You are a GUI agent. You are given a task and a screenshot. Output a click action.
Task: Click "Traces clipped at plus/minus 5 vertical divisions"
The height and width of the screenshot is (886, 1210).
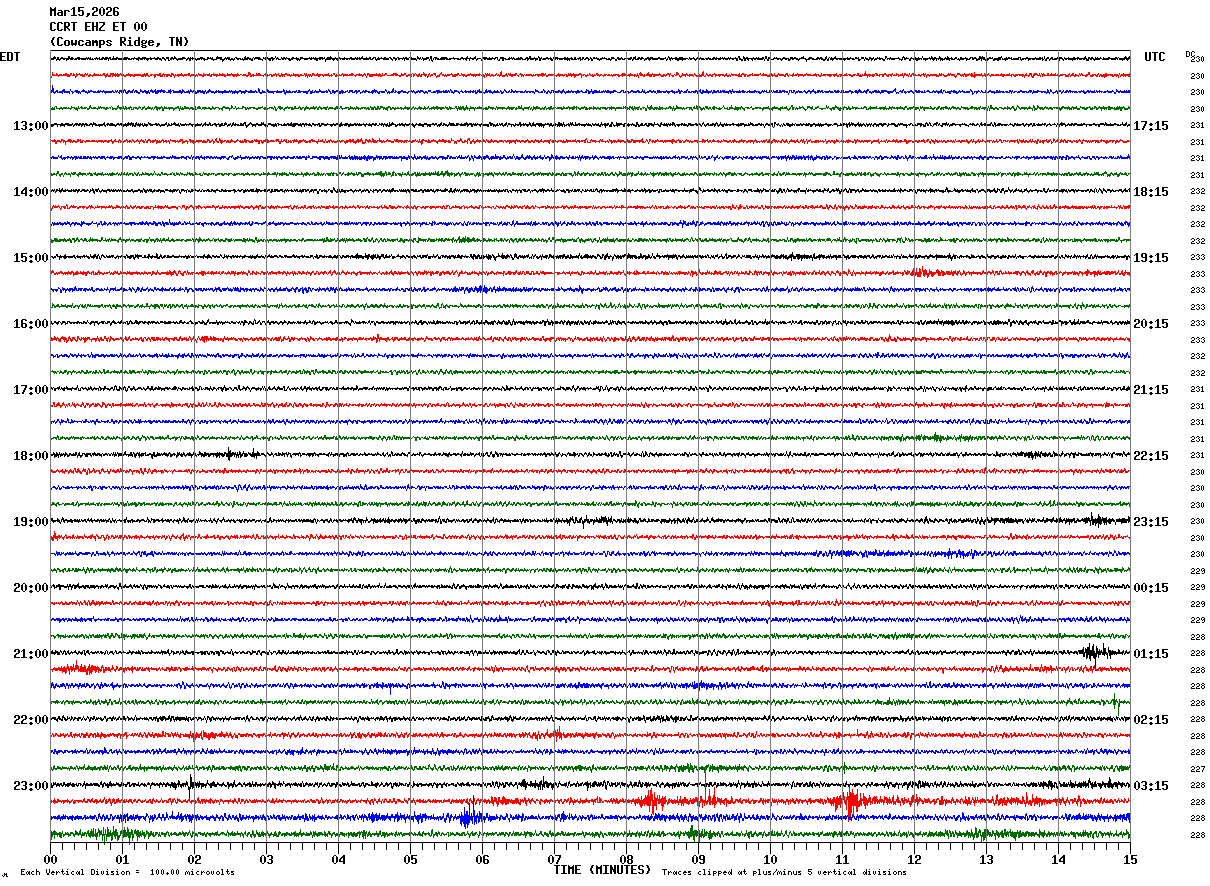[x=784, y=872]
